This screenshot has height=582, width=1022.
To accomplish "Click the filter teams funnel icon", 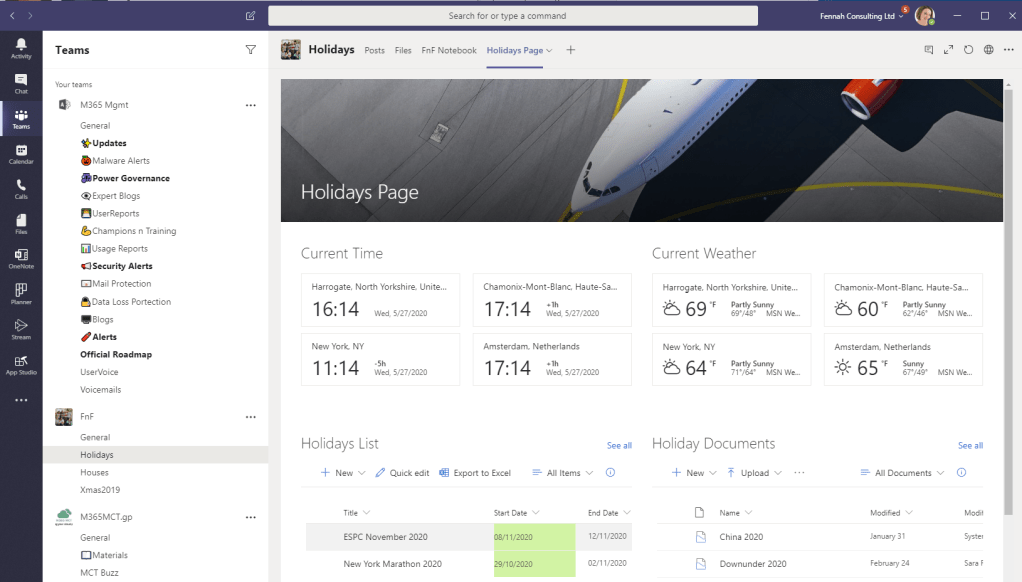I will pos(250,50).
